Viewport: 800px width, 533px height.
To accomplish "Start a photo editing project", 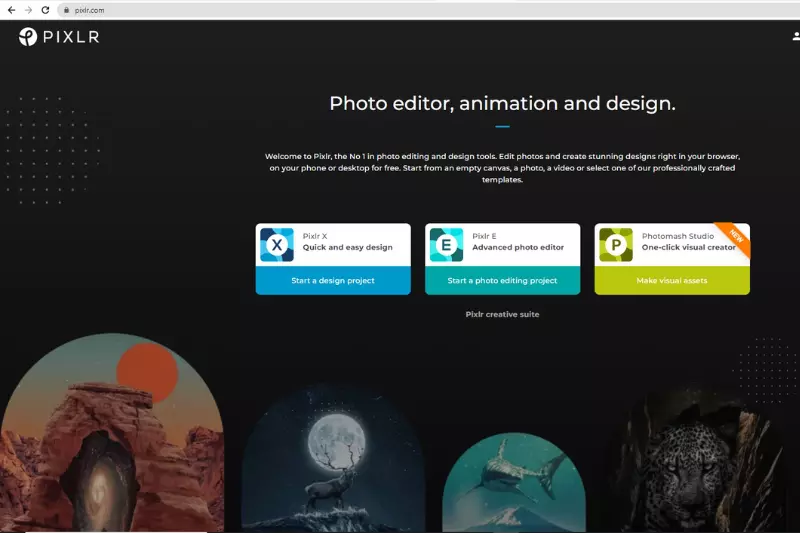I will (x=503, y=280).
